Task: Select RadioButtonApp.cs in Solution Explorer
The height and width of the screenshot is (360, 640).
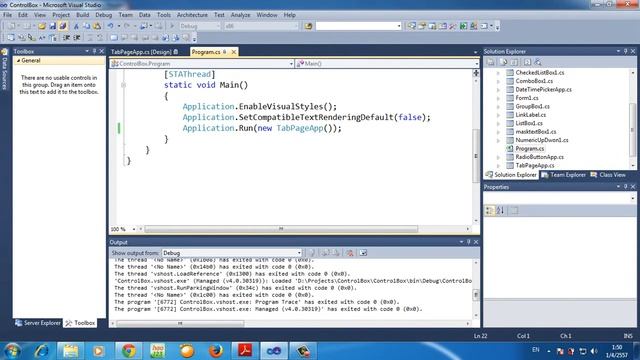Action: coord(539,157)
